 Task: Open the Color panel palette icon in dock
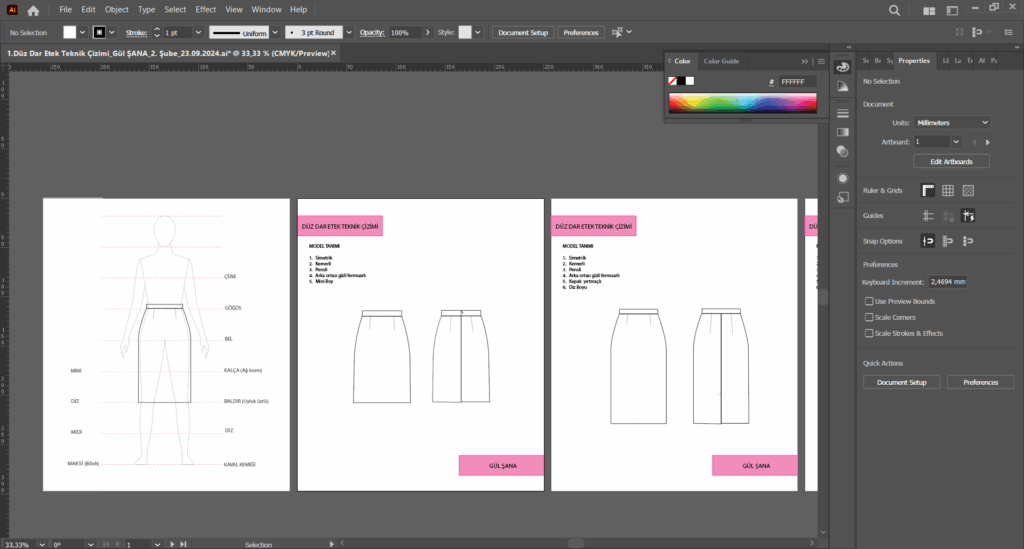click(x=842, y=66)
